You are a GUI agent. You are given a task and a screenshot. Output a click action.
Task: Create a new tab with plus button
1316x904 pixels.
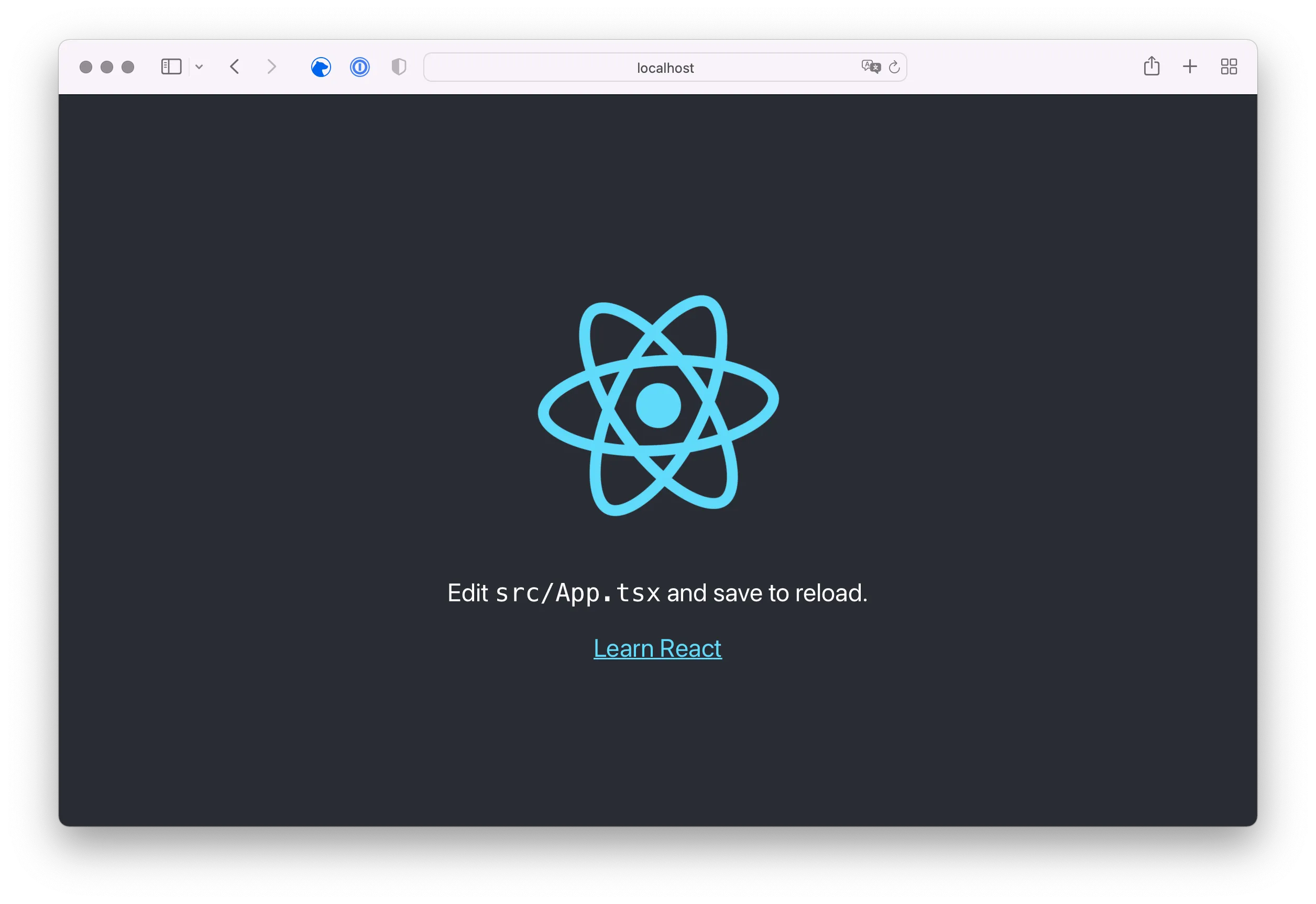(x=1190, y=67)
